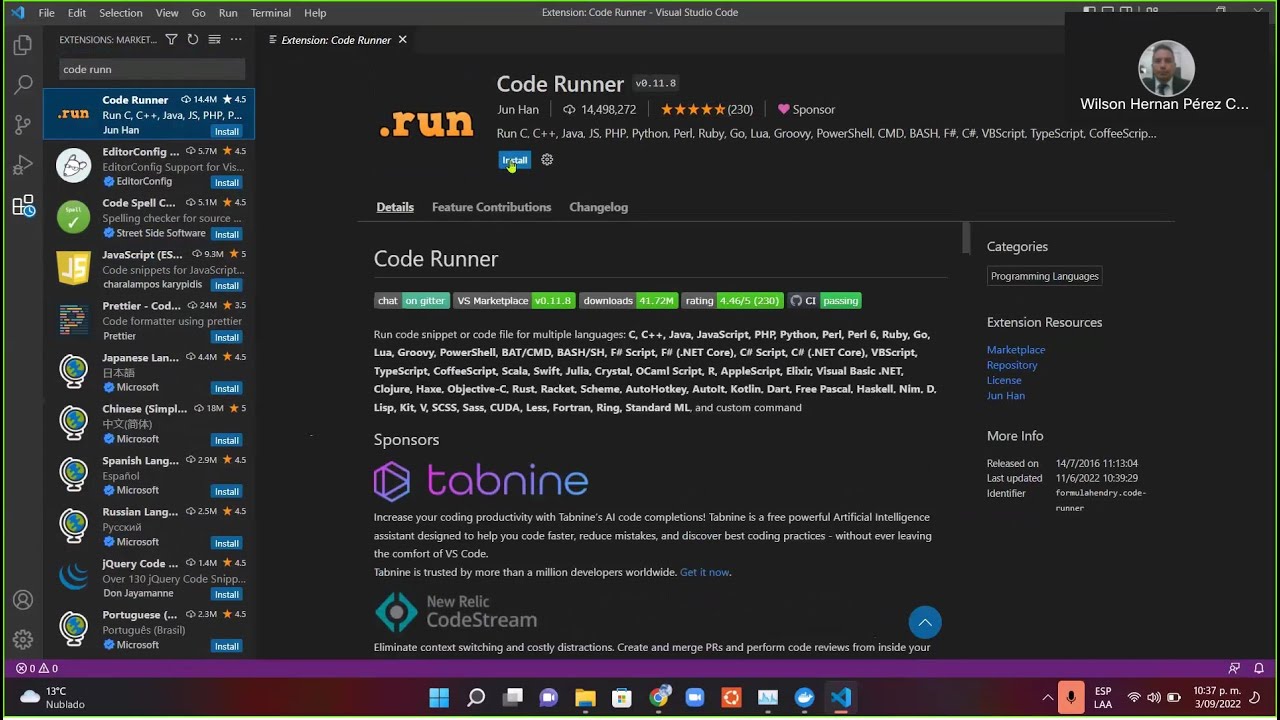Viewport: 1280px width, 720px height.
Task: Open Google Chrome from the taskbar
Action: coord(658,697)
